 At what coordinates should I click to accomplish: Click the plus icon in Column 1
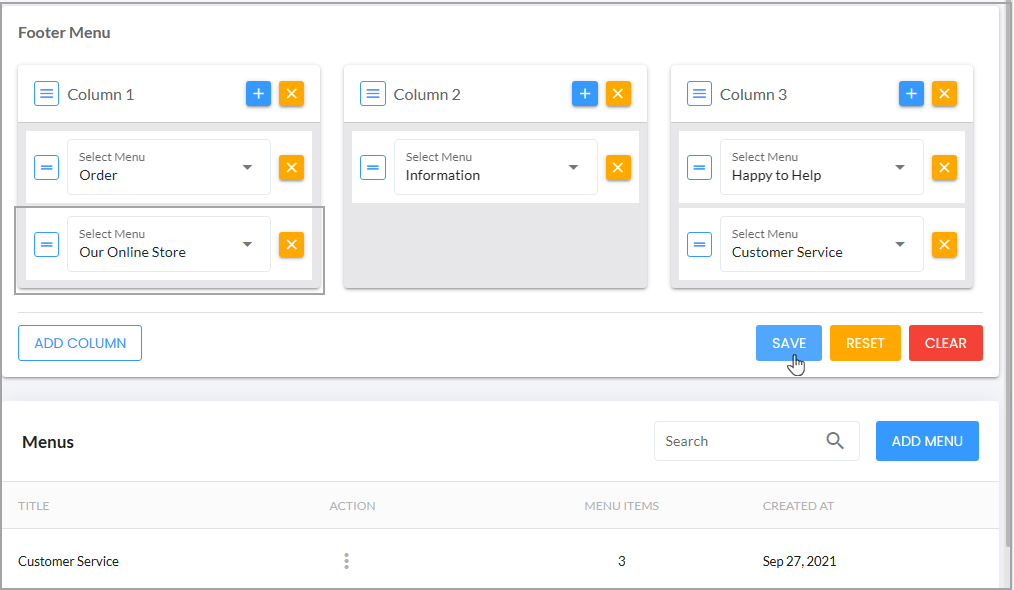258,94
